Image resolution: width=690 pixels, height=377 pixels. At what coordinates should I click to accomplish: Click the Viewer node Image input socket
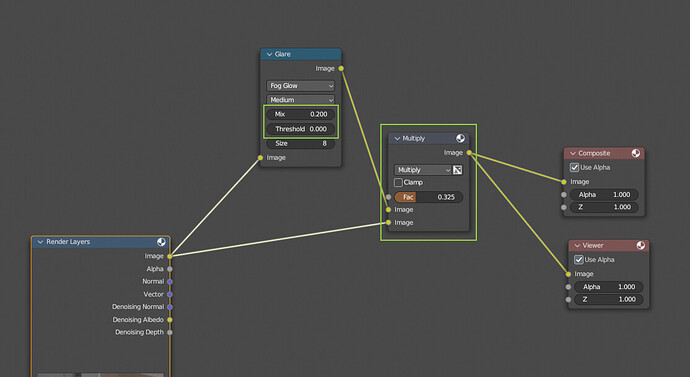[569, 274]
